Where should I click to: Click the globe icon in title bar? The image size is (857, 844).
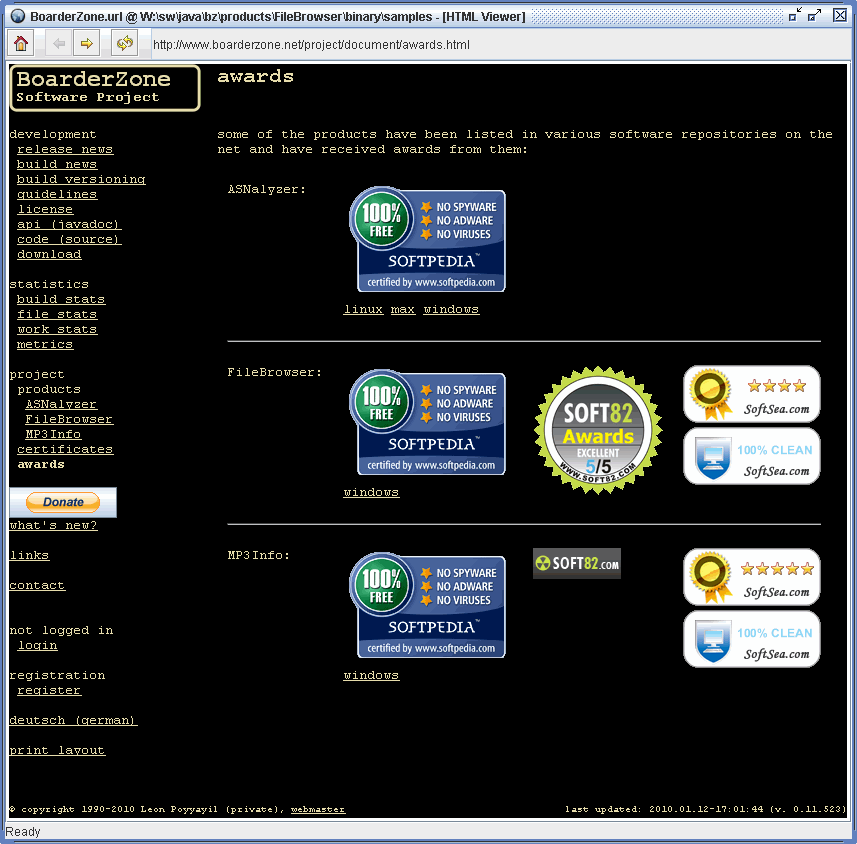point(17,16)
